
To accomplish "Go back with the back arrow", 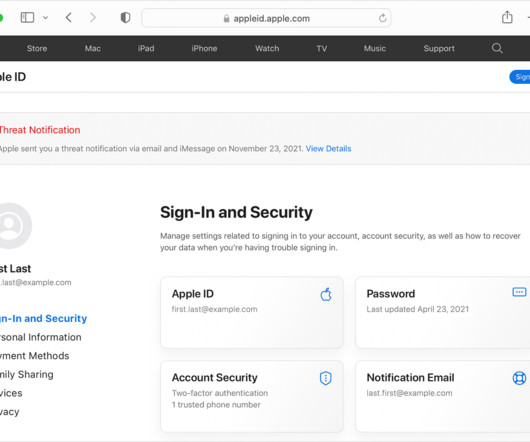I will click(69, 18).
